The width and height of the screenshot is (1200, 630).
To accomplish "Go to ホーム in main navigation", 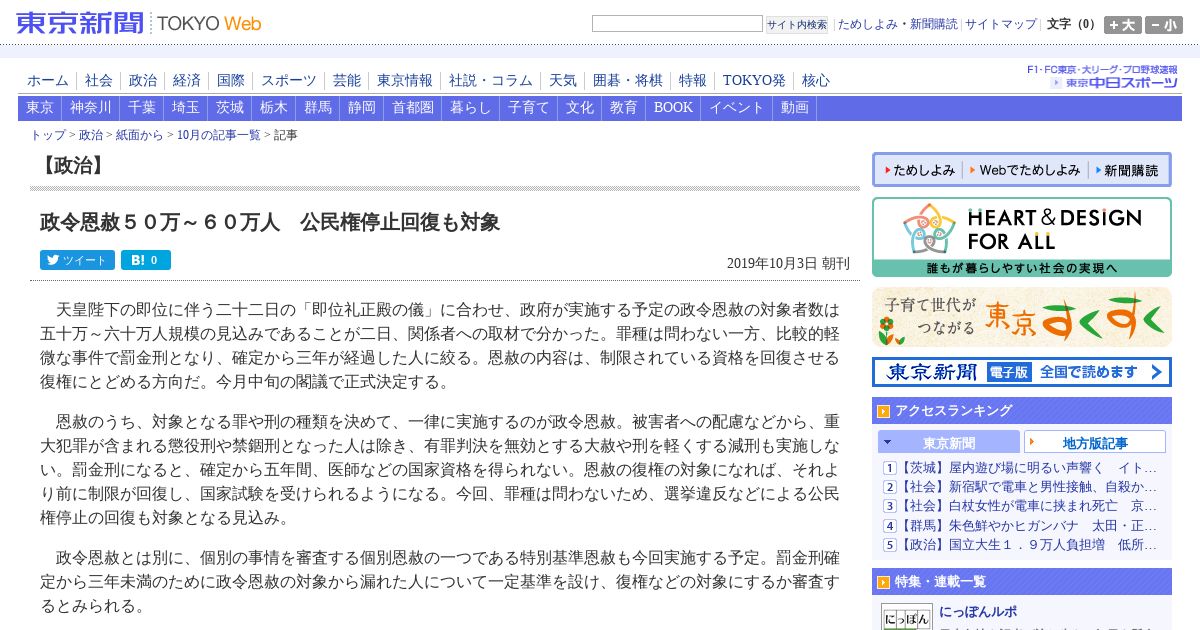I will point(48,81).
